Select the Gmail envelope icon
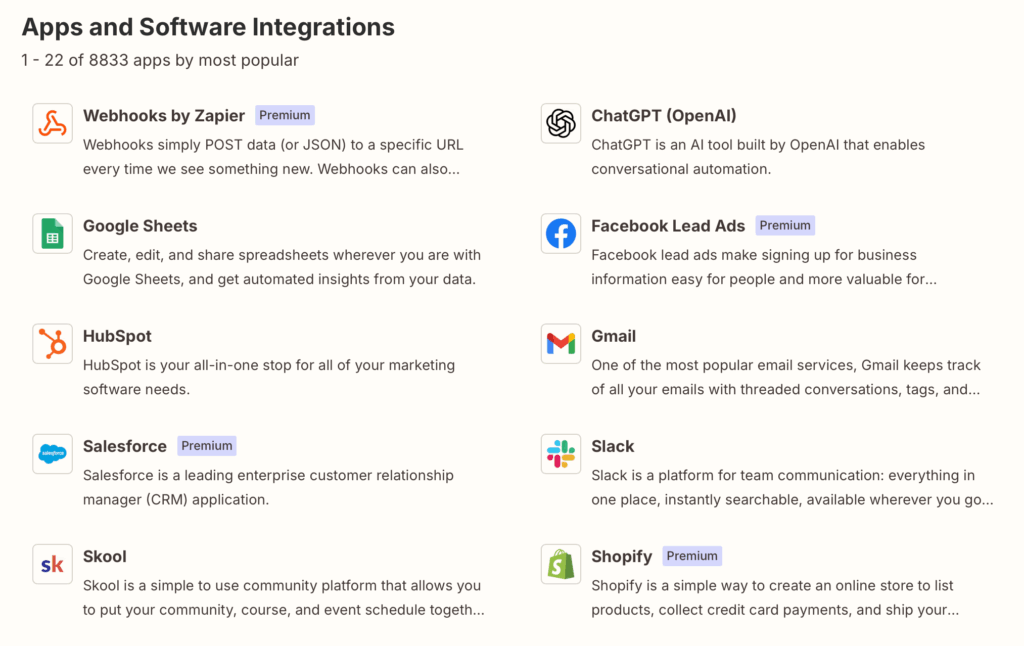Viewport: 1024px width, 646px height. (x=560, y=344)
